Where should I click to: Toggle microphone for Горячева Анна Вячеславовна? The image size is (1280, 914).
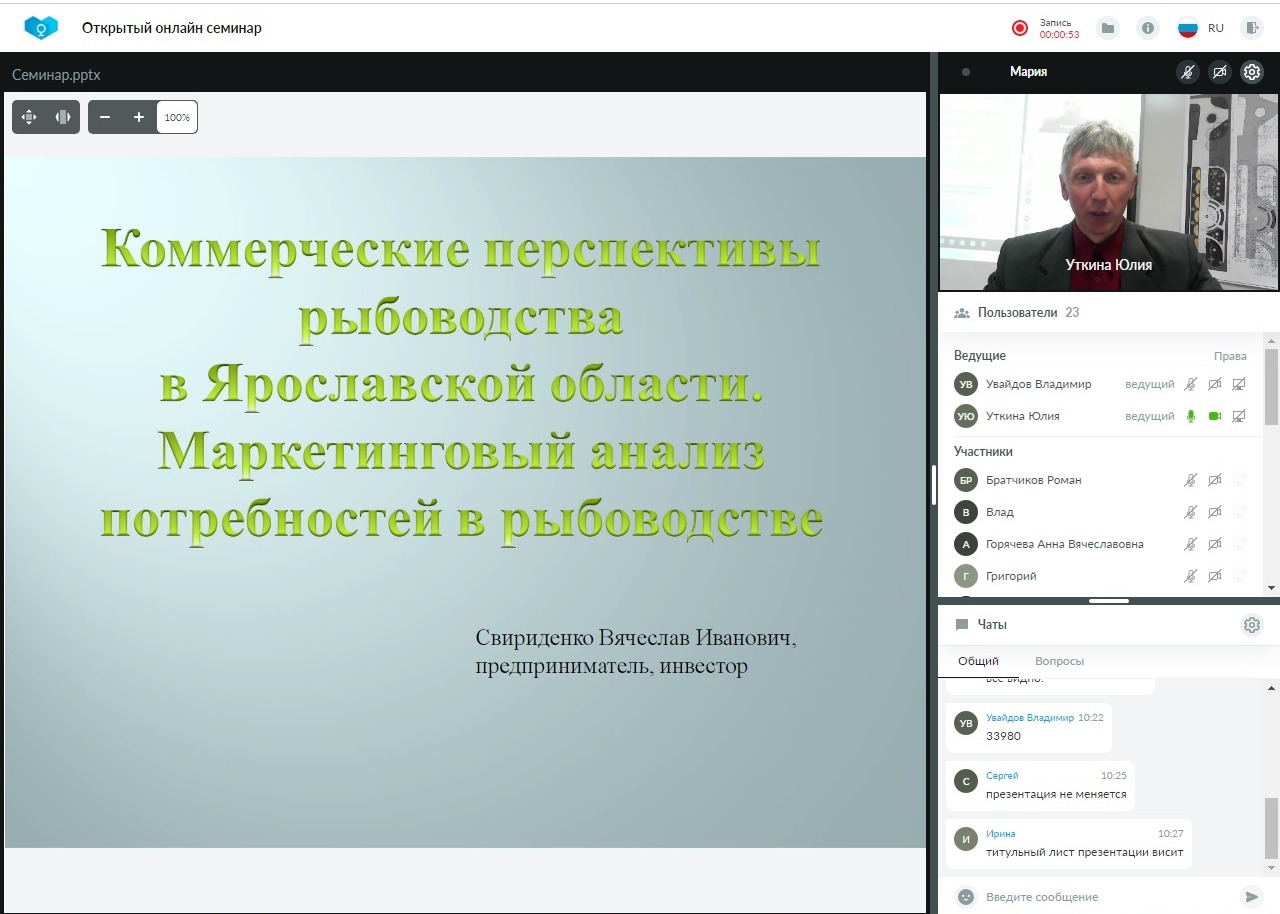[x=1190, y=544]
